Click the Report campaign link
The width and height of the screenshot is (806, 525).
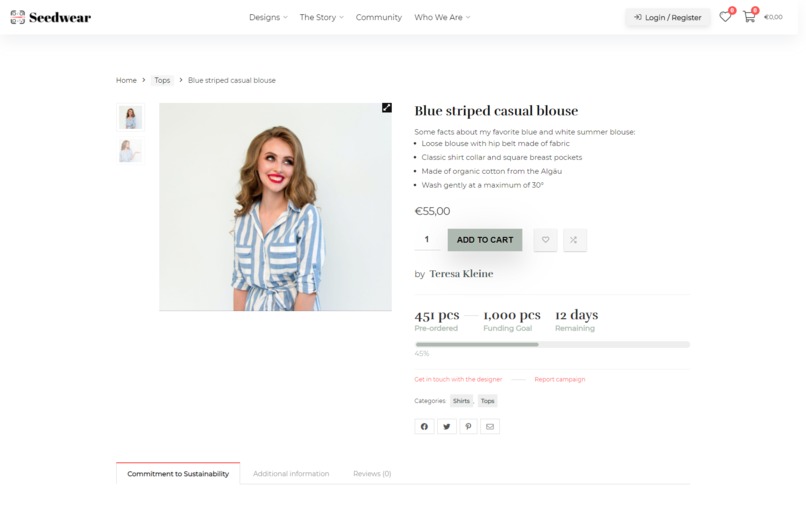tap(560, 379)
